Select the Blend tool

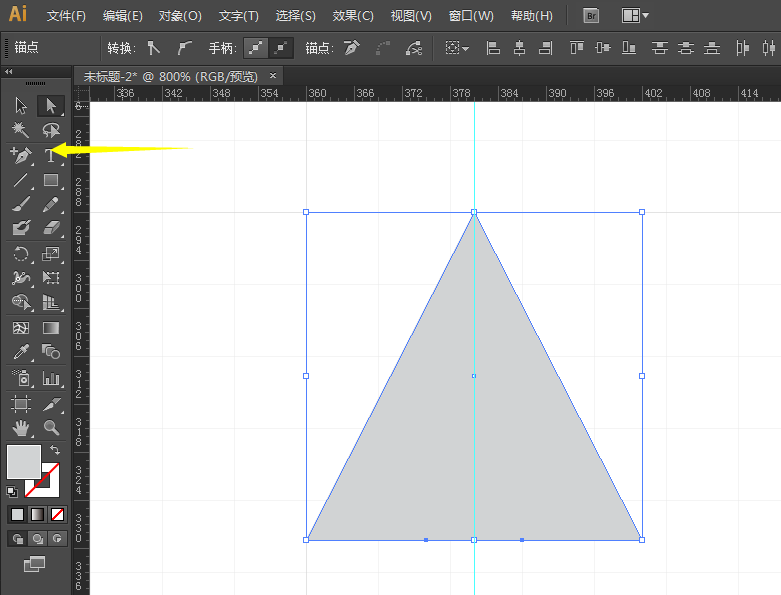click(51, 352)
